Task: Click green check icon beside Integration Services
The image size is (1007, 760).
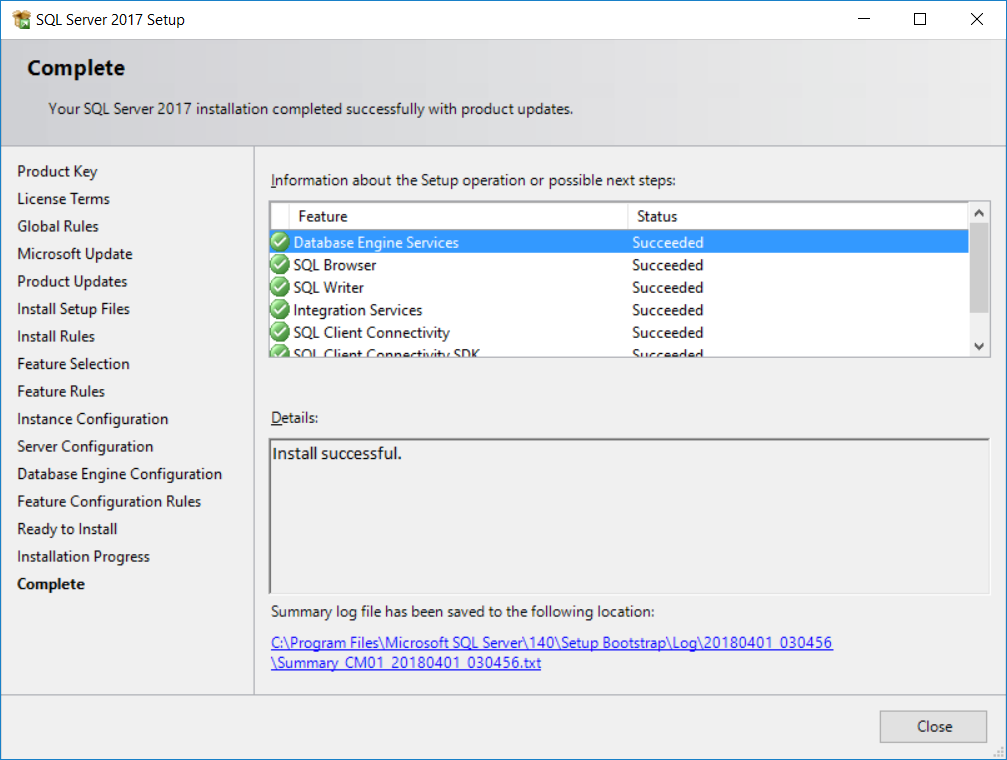Action: point(280,310)
